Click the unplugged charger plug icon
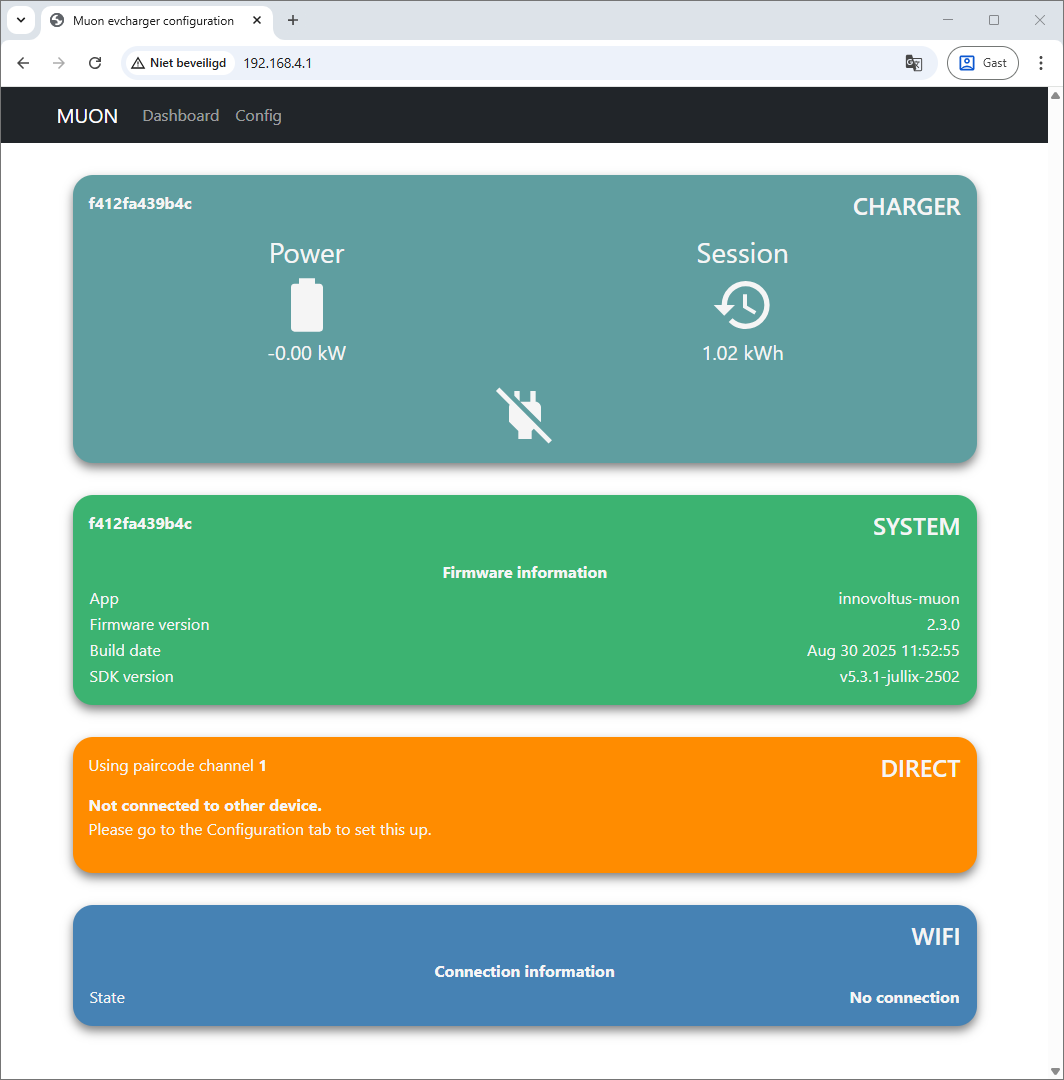Image resolution: width=1064 pixels, height=1080 pixels. point(524,415)
